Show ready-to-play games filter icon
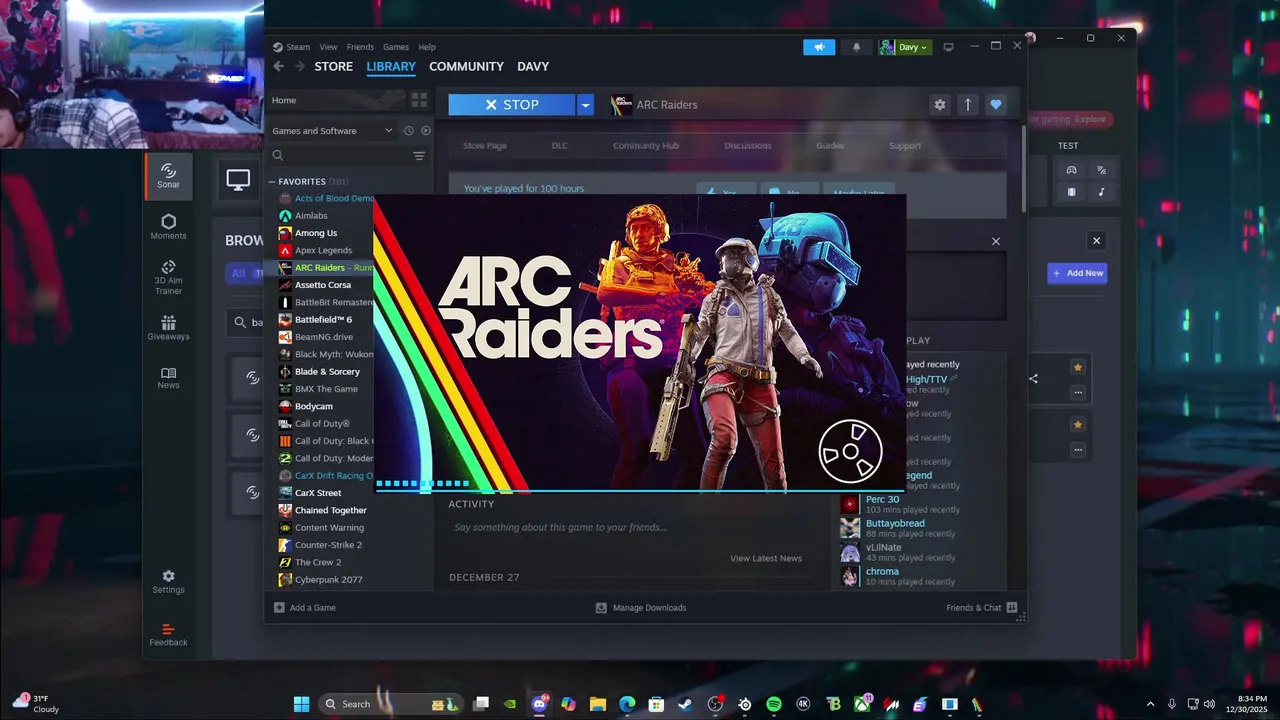 point(426,131)
